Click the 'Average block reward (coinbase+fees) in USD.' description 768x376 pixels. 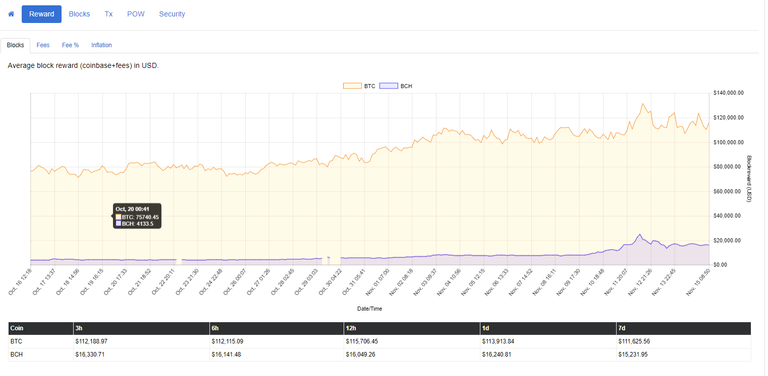83,66
